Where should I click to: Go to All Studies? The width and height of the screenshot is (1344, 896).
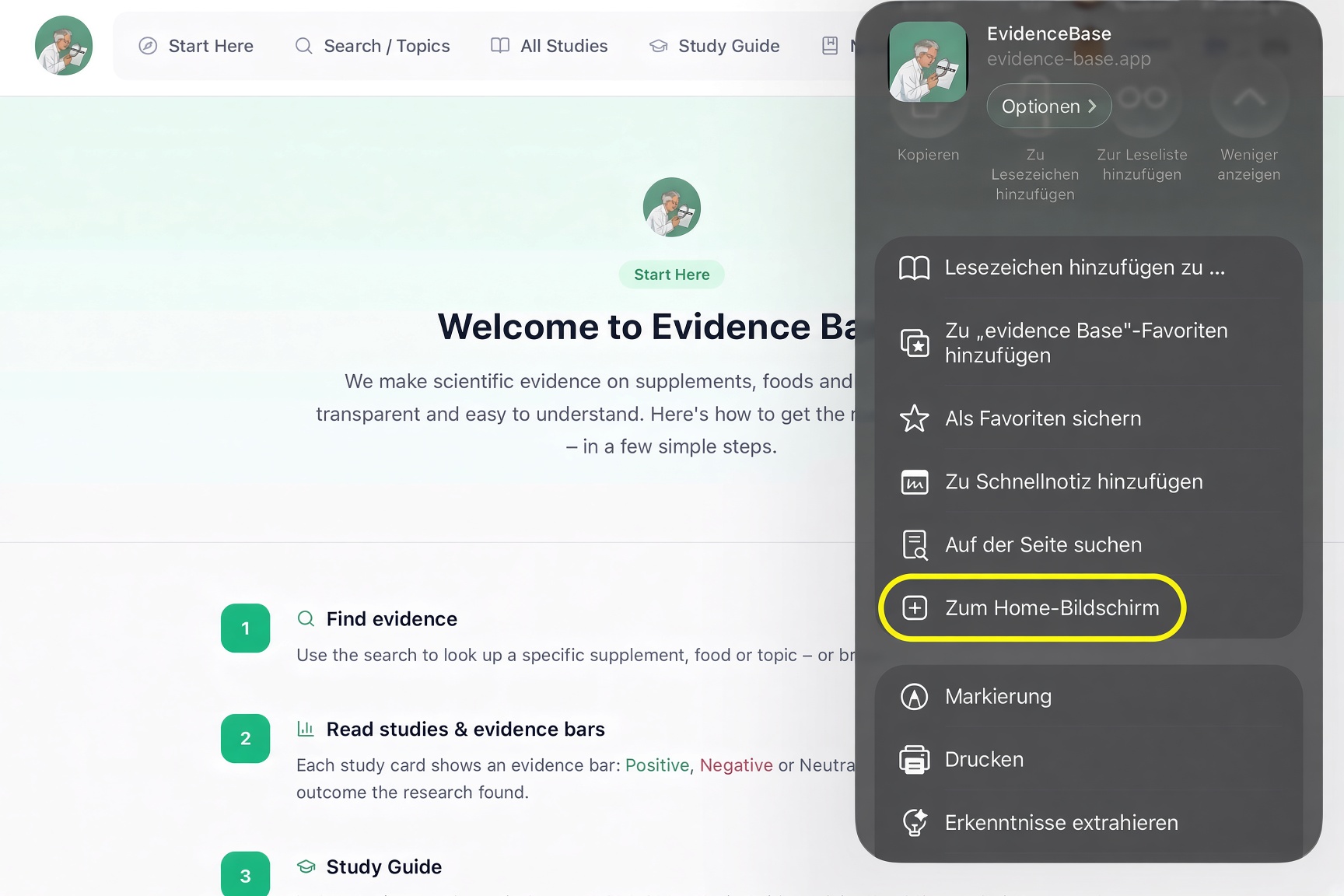549,46
